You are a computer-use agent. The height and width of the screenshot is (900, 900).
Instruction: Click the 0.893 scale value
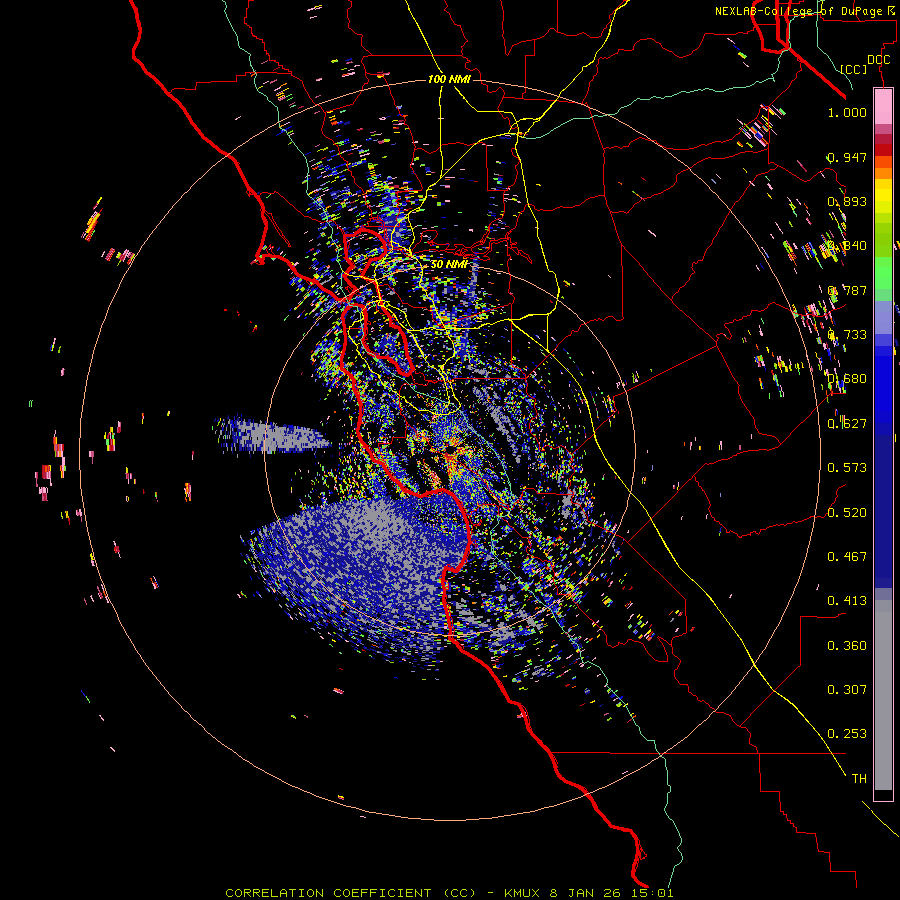pos(847,201)
